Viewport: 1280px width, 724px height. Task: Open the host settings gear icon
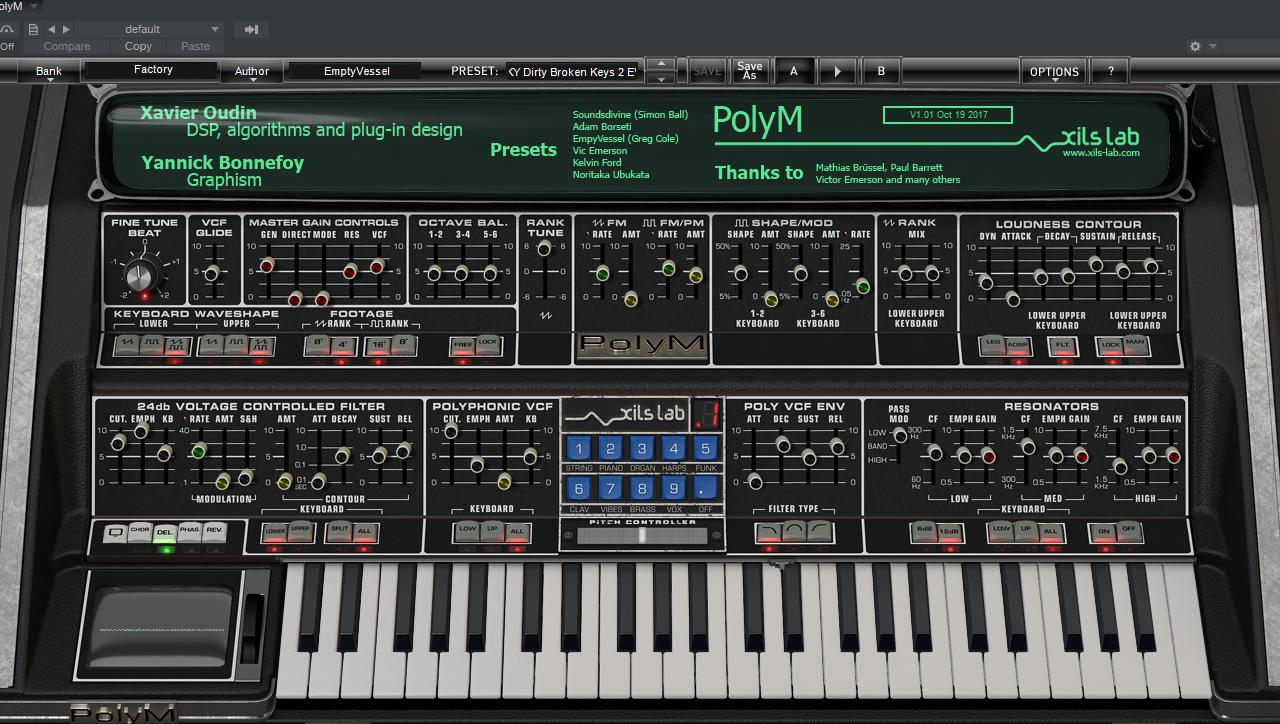coord(1195,46)
